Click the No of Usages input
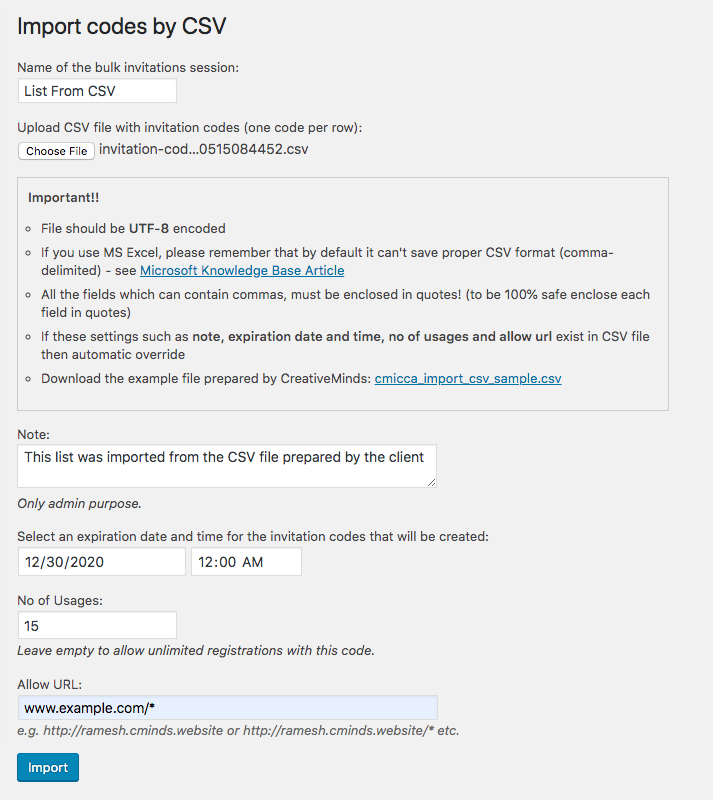 coord(97,626)
